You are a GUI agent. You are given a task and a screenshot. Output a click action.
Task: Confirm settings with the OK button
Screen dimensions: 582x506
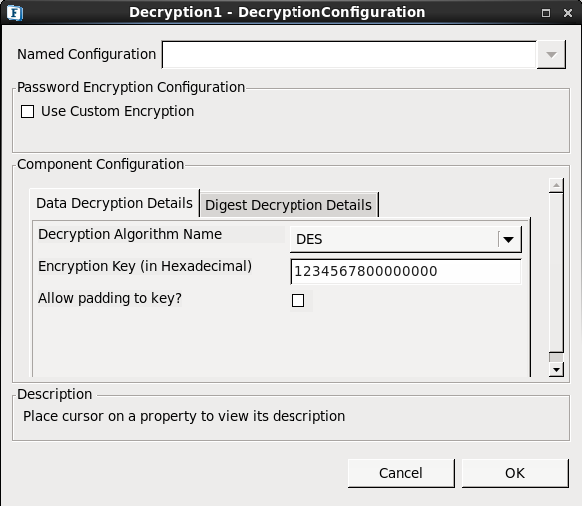coord(515,473)
